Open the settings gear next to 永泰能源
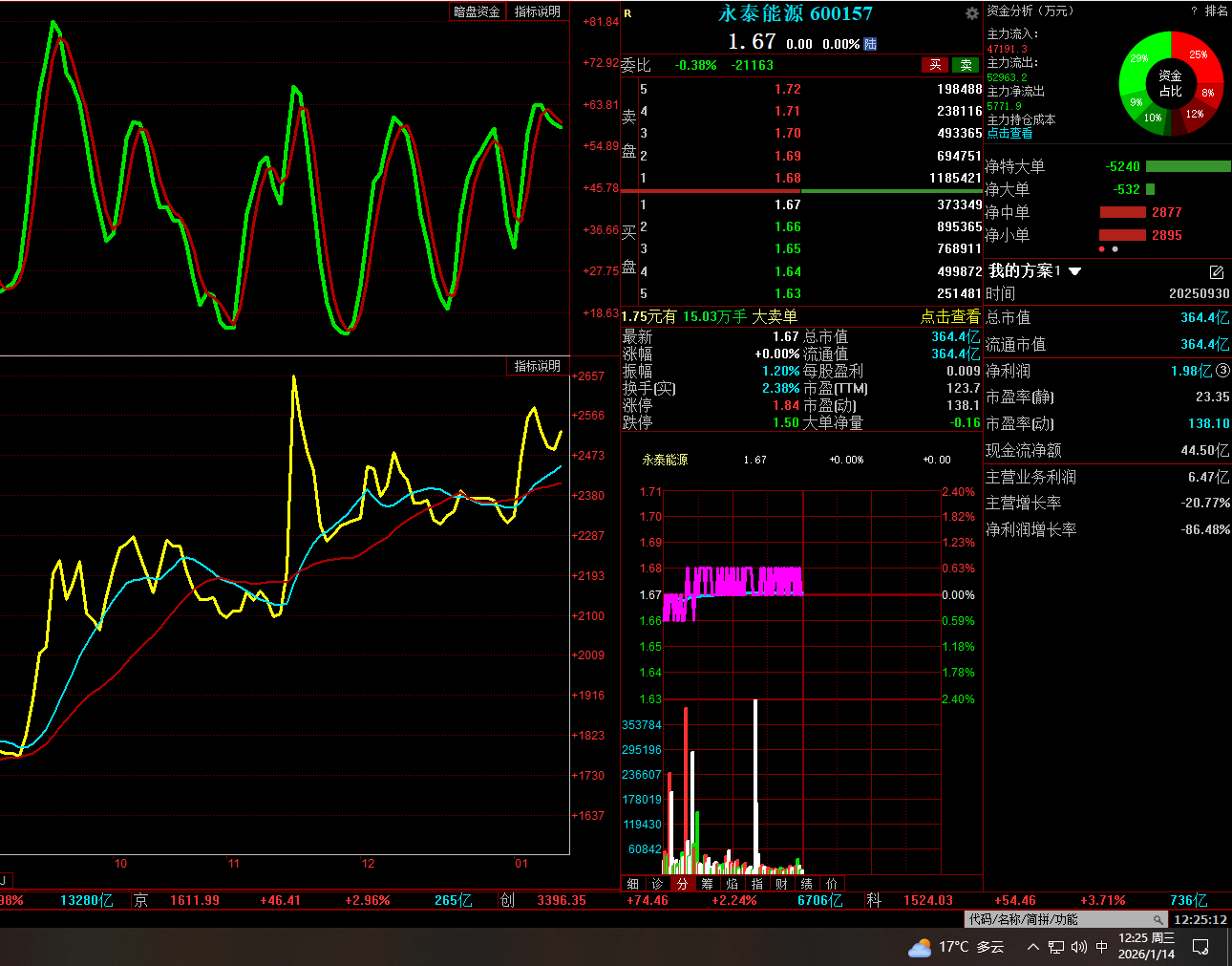1232x966 pixels. click(972, 13)
